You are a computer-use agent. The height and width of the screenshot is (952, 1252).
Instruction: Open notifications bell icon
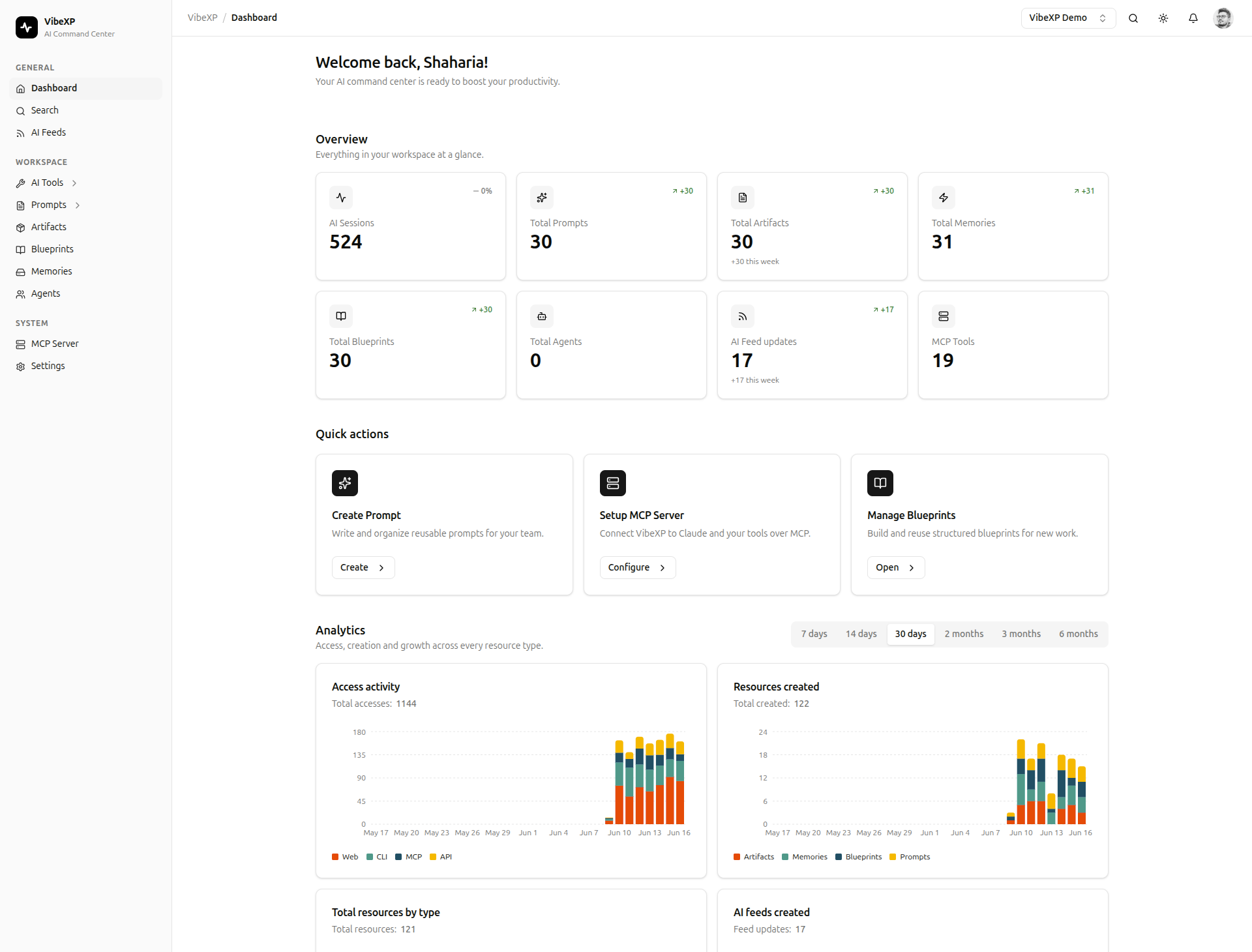[1193, 18]
